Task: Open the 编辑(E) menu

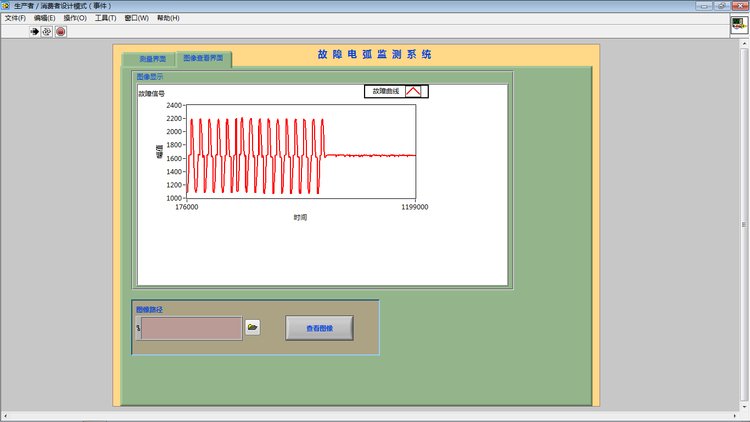Action: point(45,18)
